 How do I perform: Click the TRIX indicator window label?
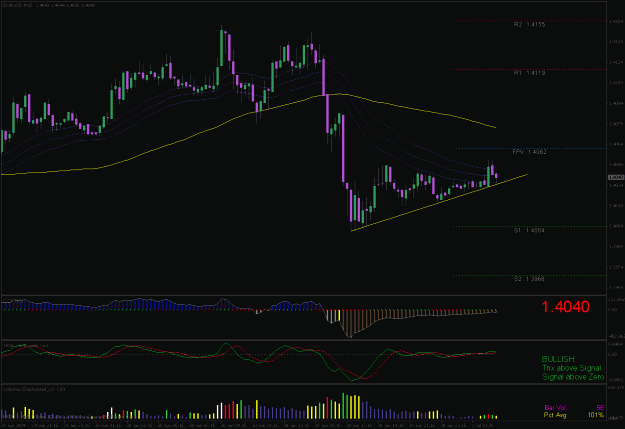point(26,345)
